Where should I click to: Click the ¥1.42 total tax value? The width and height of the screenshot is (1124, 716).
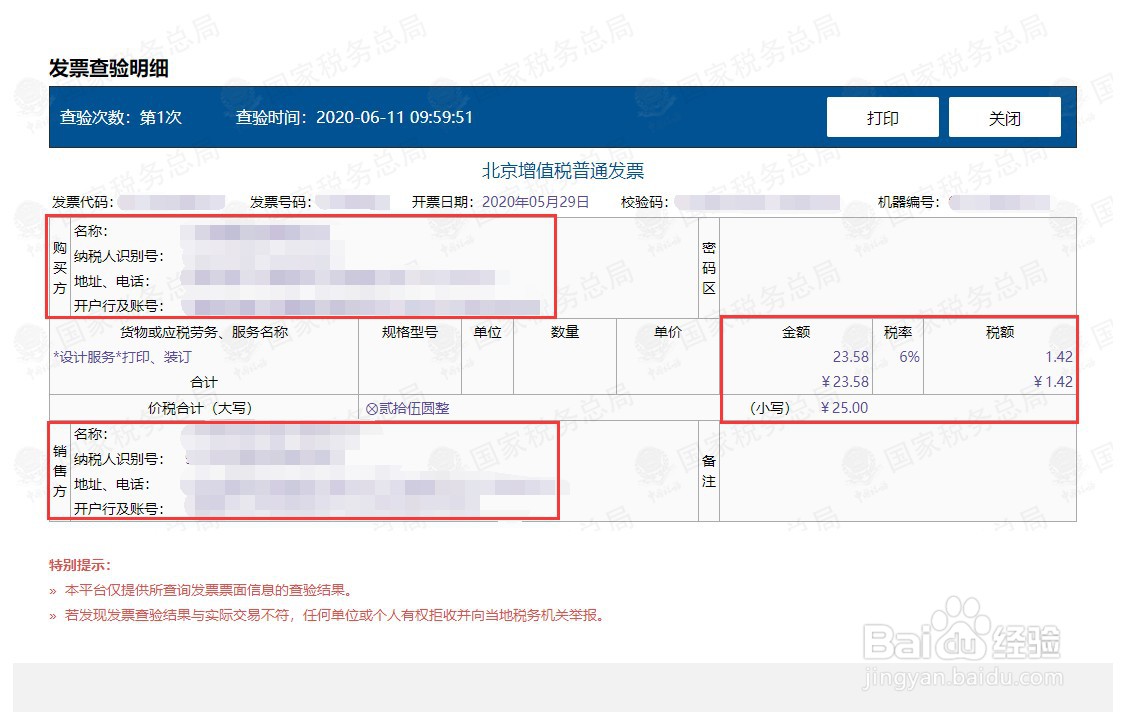point(1053,382)
